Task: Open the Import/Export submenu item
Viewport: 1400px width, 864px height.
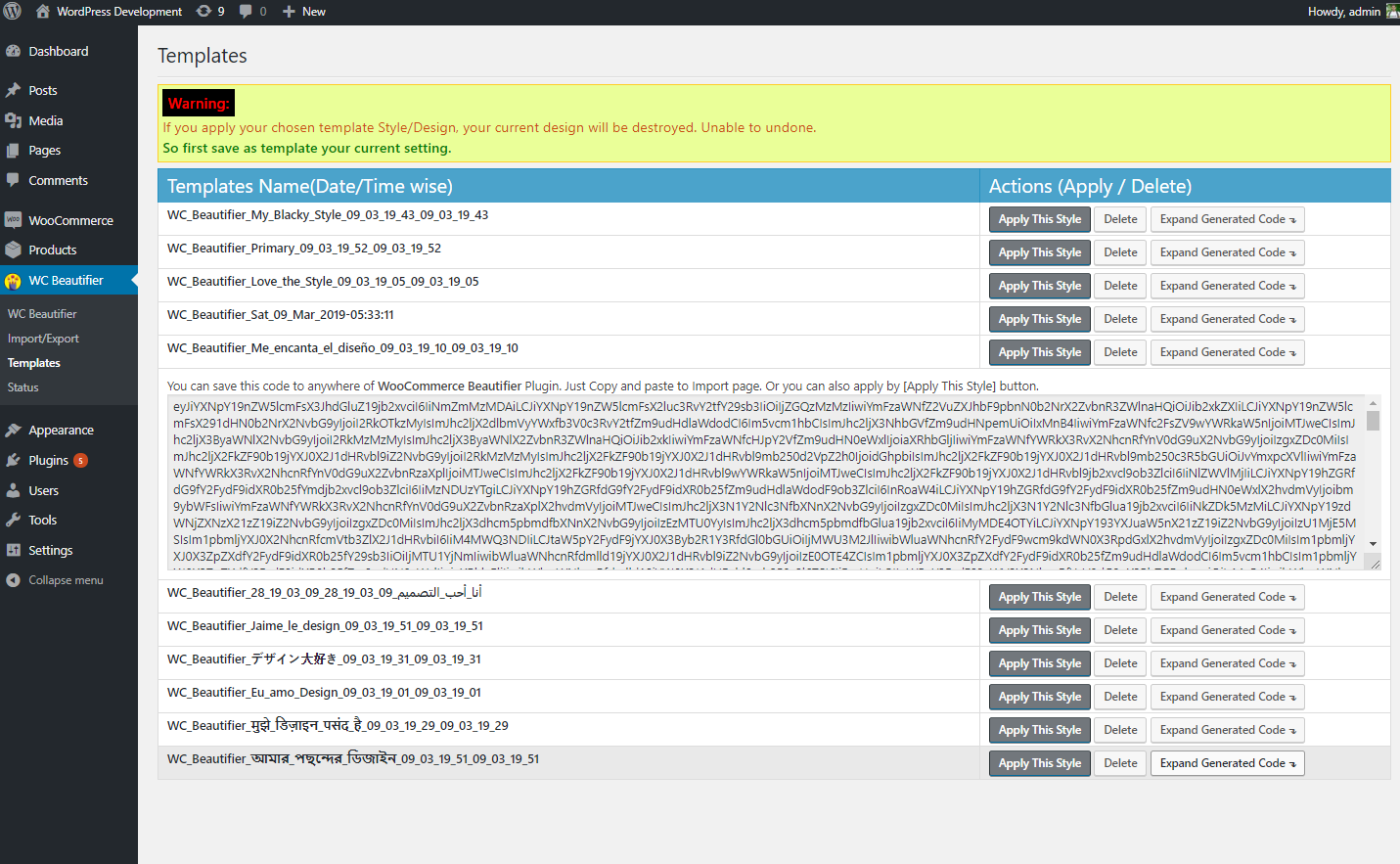Action: pyautogui.click(x=43, y=339)
